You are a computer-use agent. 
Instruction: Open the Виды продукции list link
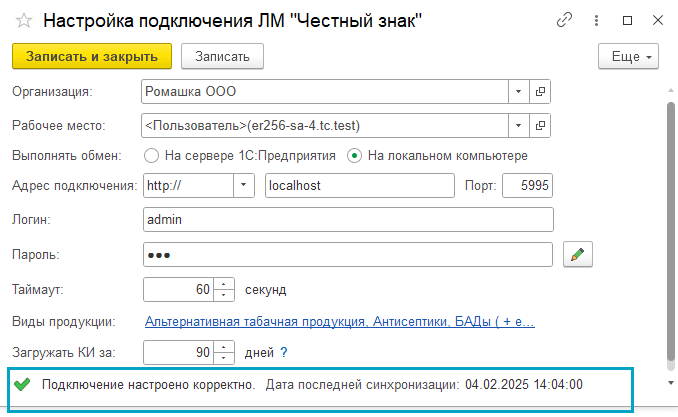click(340, 322)
